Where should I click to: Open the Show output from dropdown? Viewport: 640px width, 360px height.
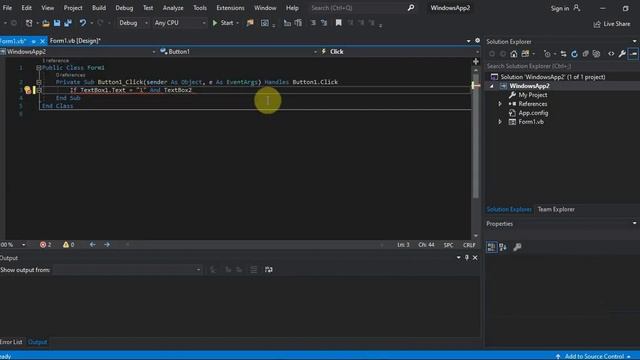pos(127,270)
